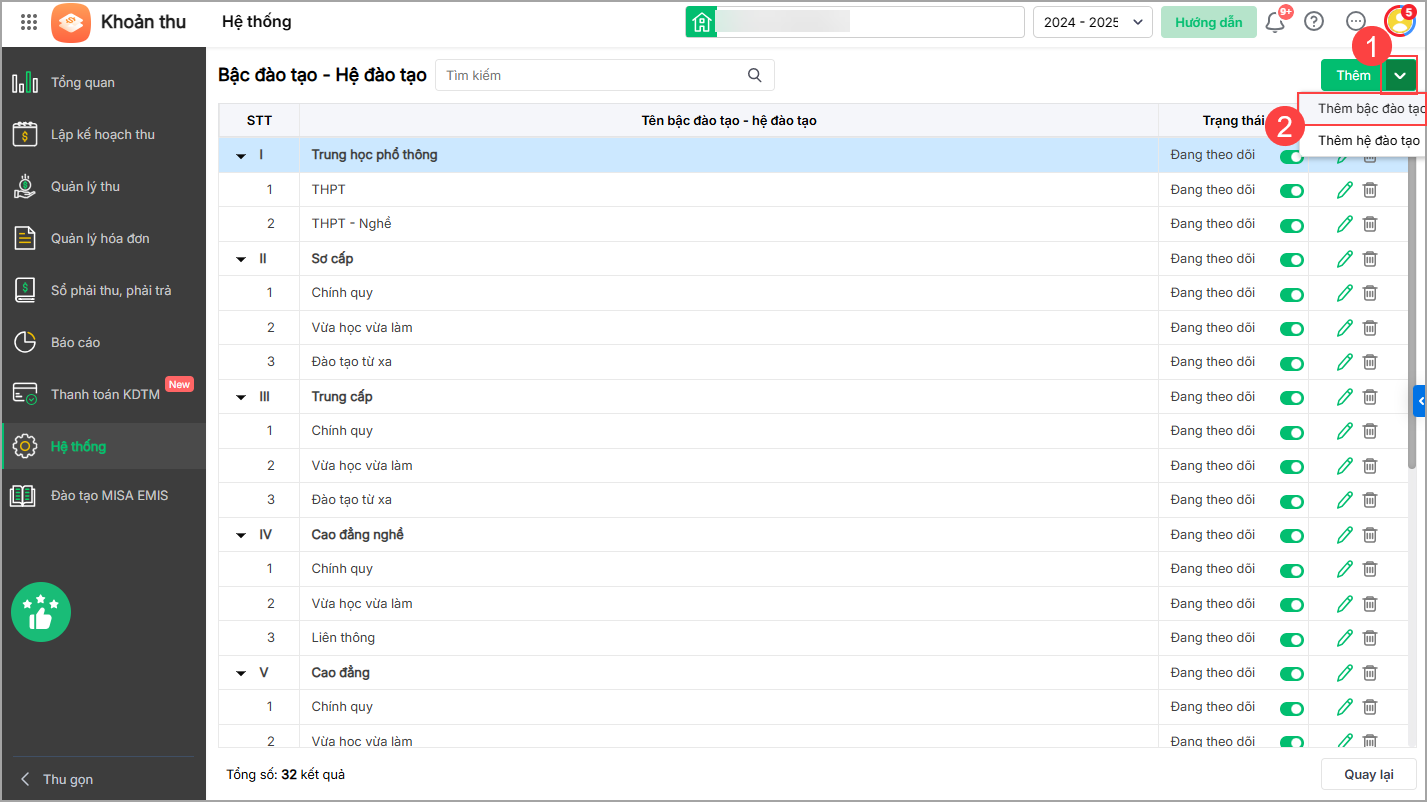This screenshot has height=802, width=1427.
Task: Click the help question mark icon
Action: [1314, 22]
